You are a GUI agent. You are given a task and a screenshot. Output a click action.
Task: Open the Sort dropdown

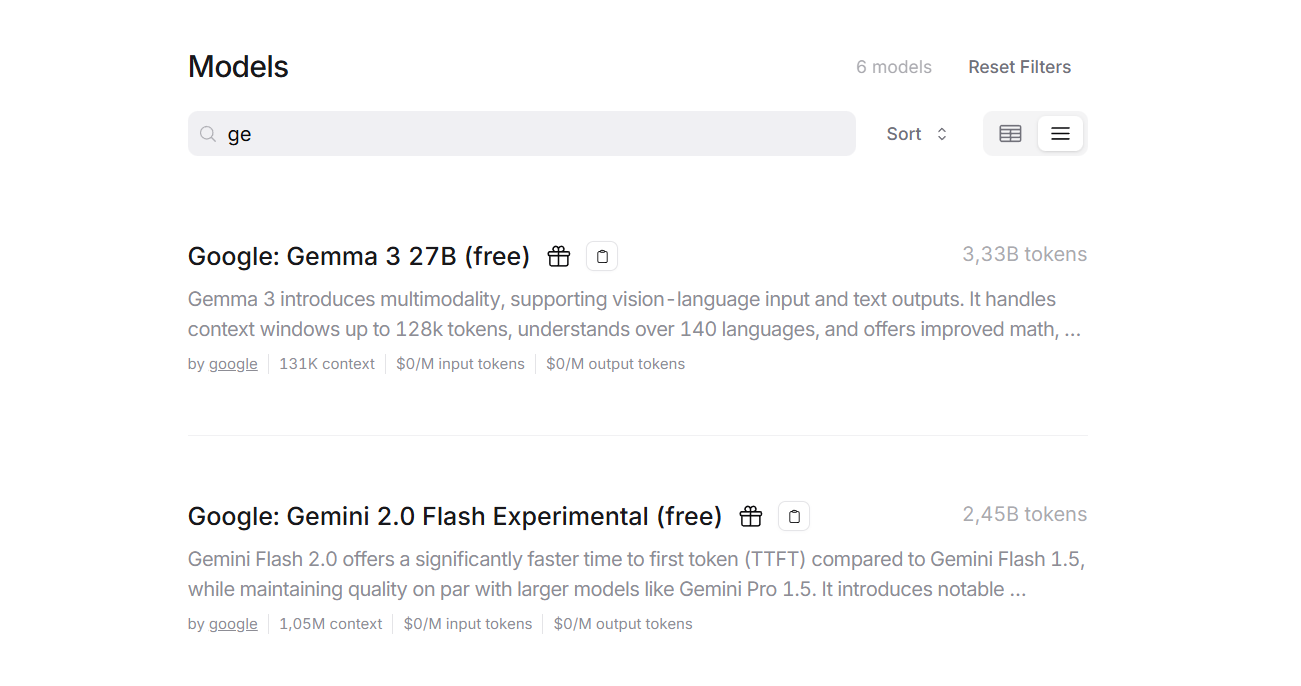tap(916, 134)
